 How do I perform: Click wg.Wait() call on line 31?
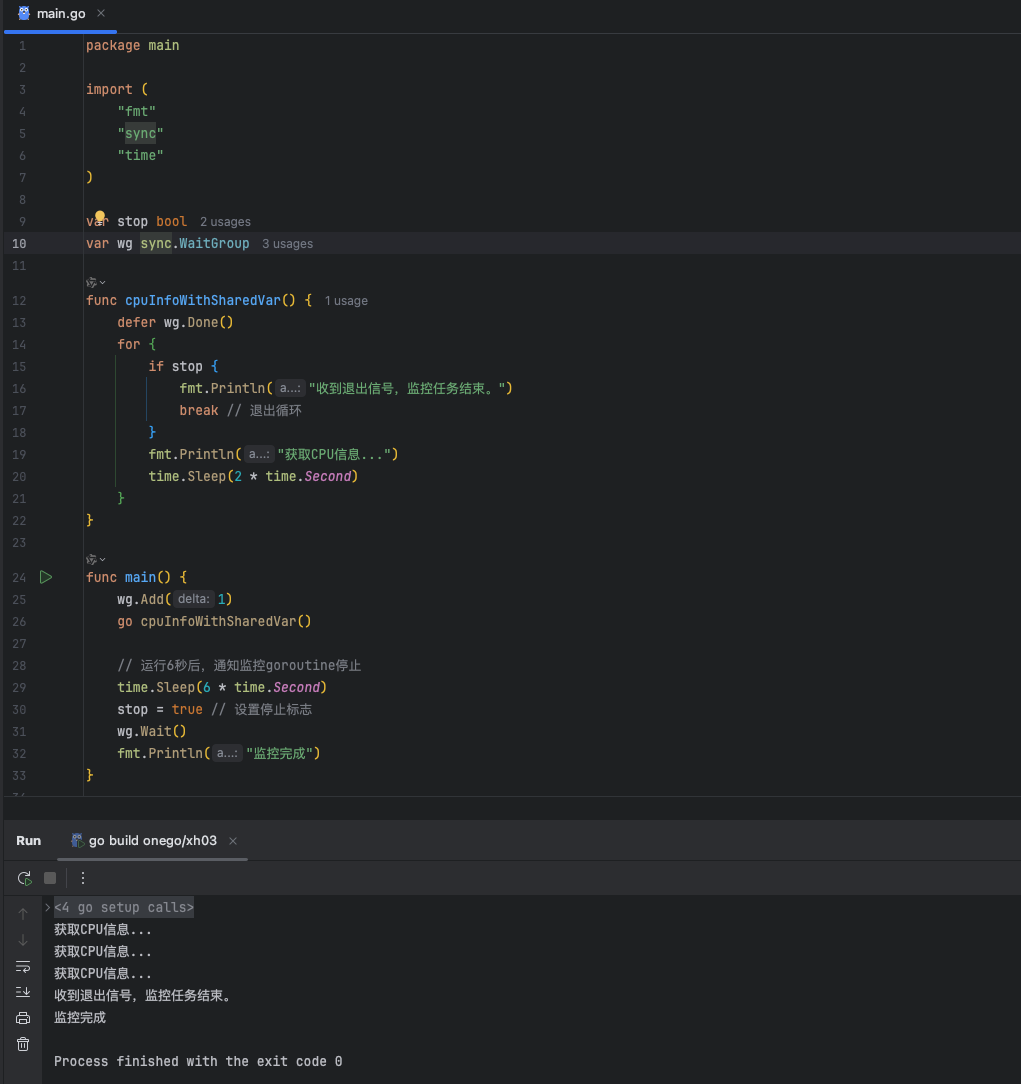click(152, 731)
